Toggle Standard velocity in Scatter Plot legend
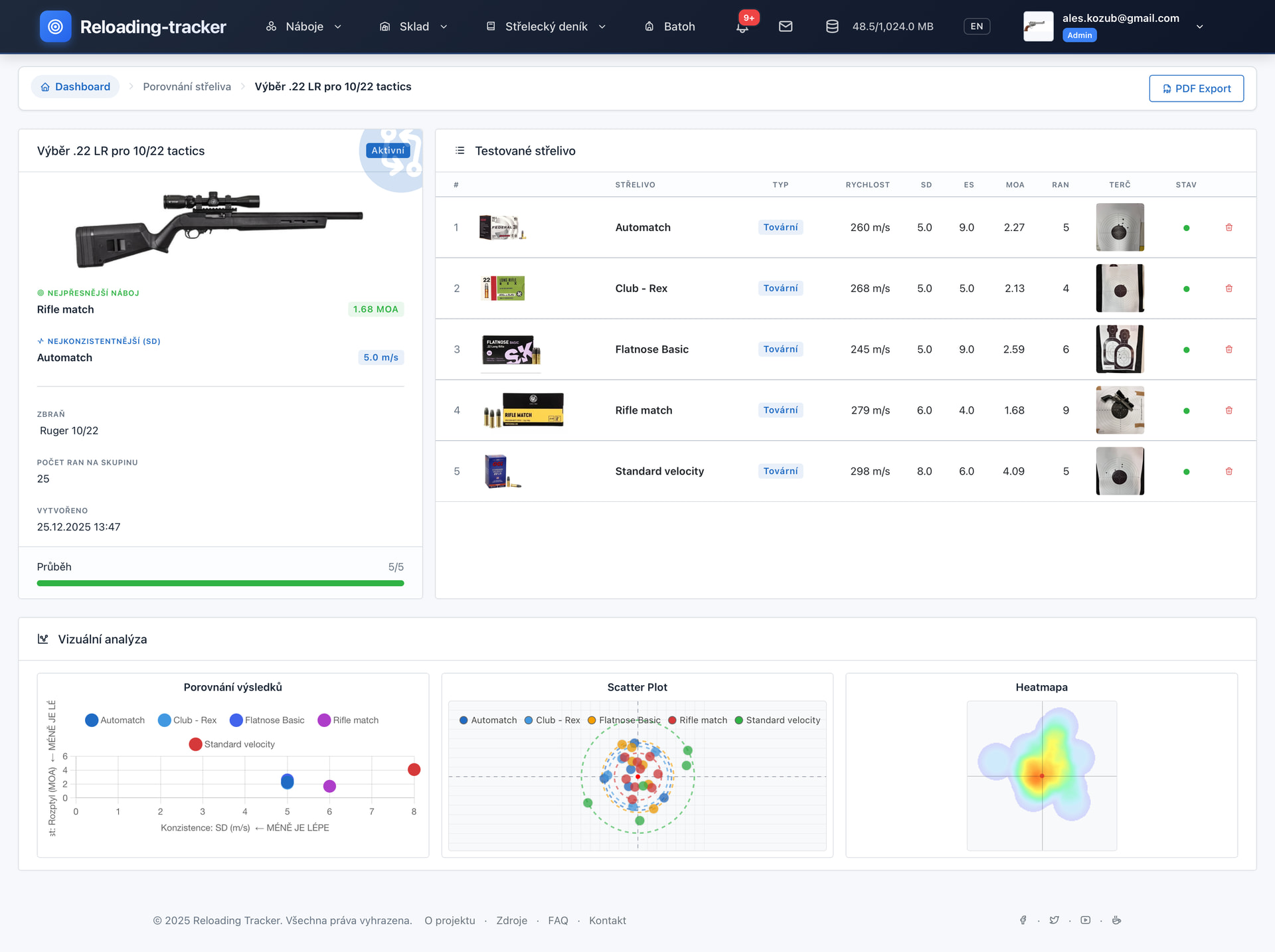The width and height of the screenshot is (1275, 952). [x=778, y=720]
